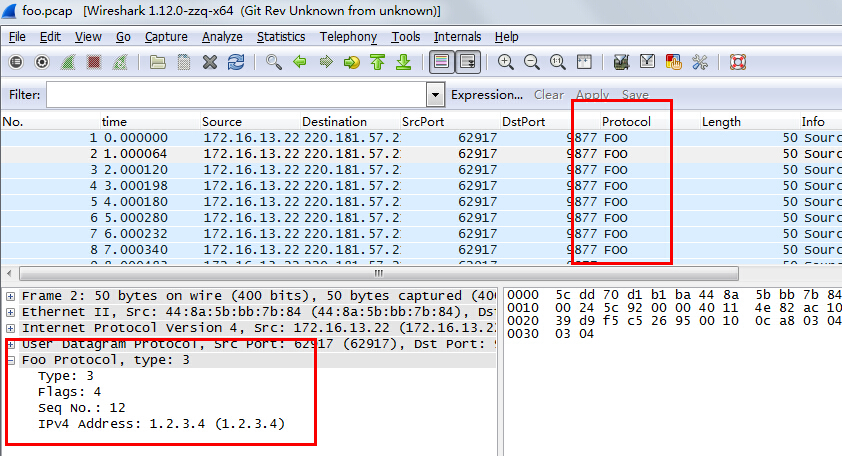The width and height of the screenshot is (842, 456).
Task: Open the capture interfaces list icon
Action: tap(16, 62)
